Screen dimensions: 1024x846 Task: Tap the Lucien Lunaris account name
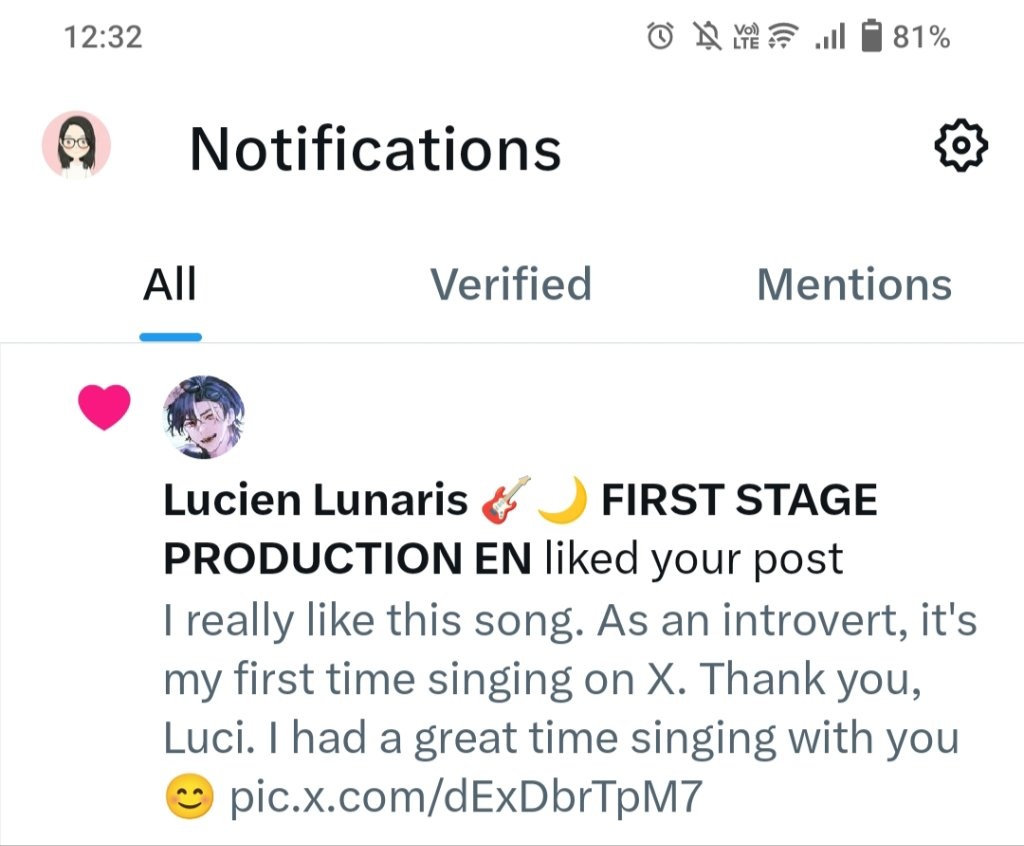coord(315,501)
